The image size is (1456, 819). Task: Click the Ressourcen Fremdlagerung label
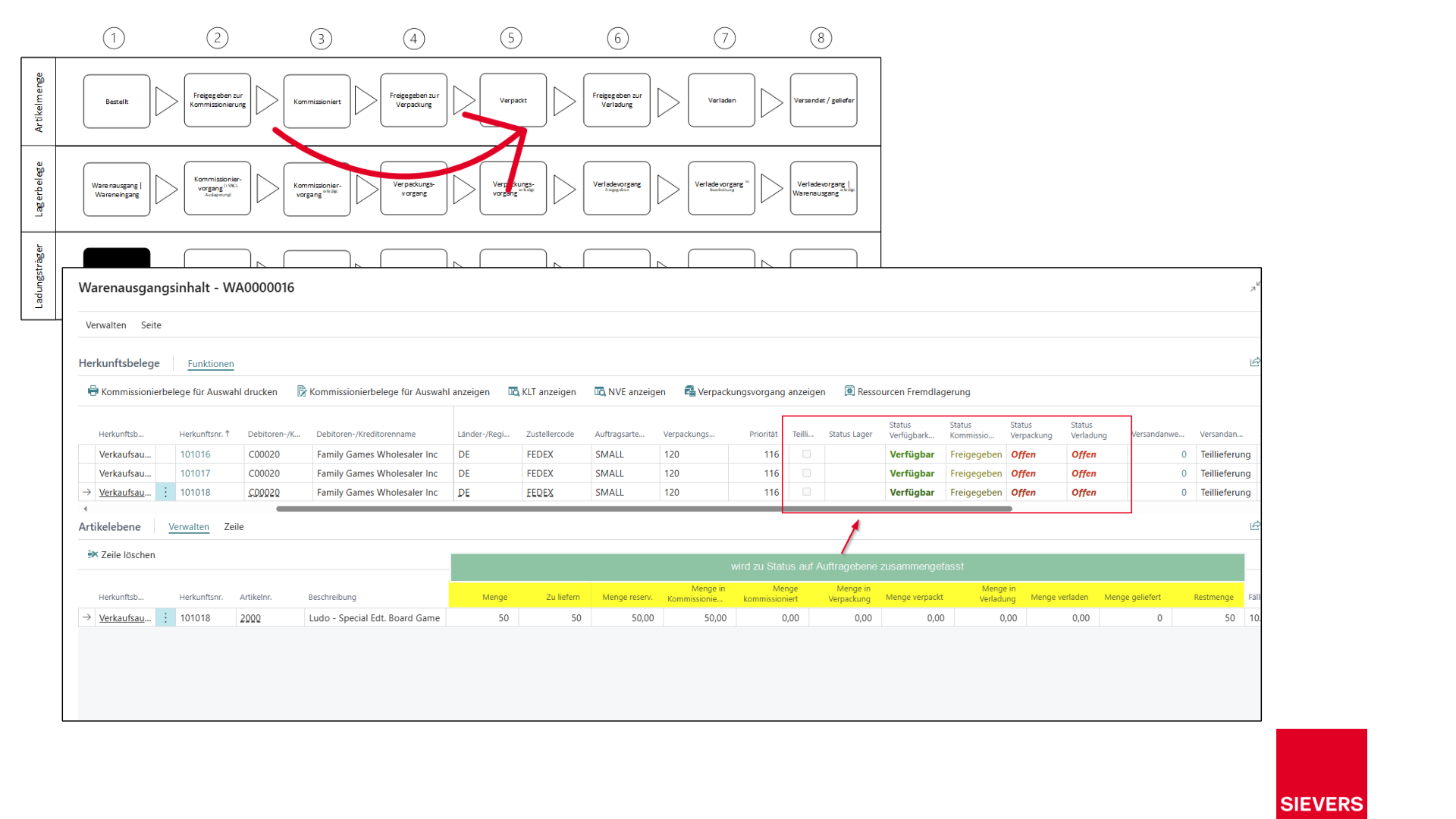click(x=914, y=391)
